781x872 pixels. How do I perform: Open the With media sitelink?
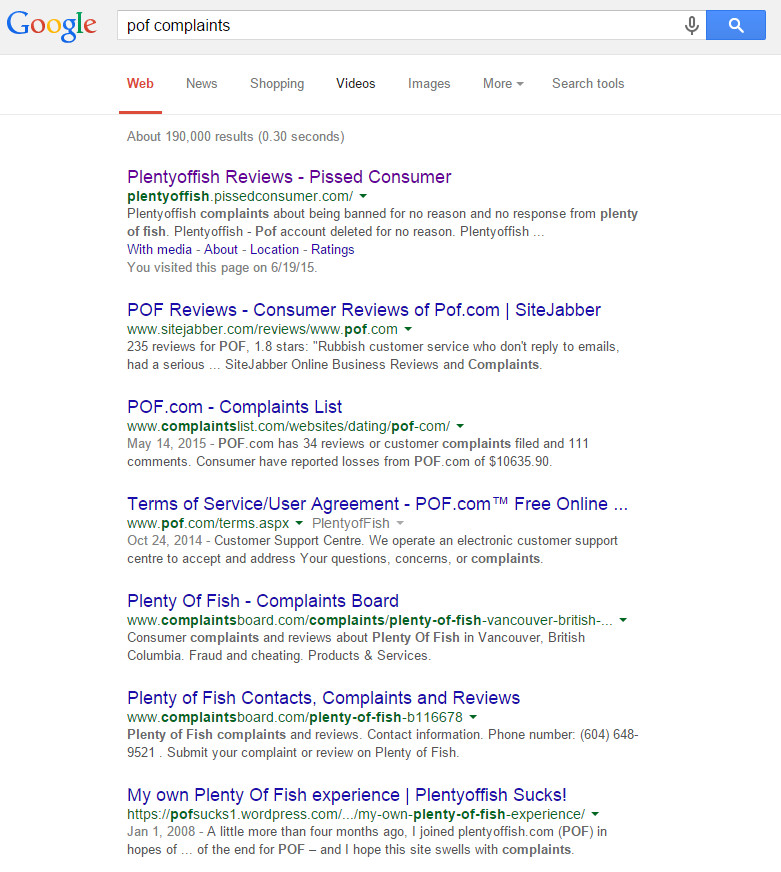(159, 249)
